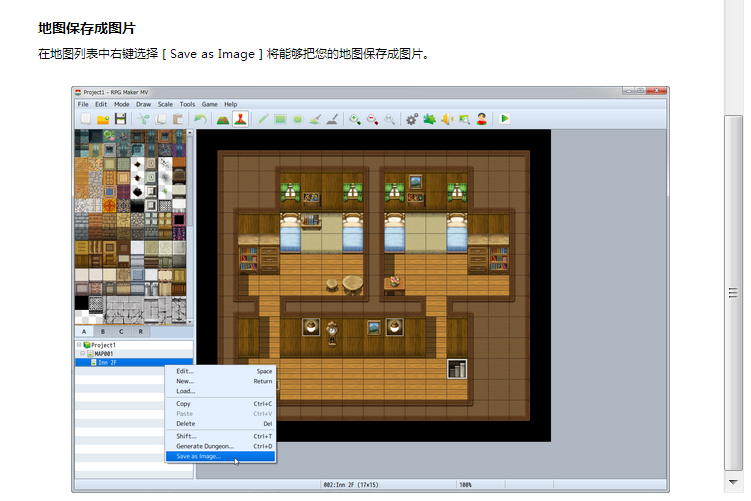This screenshot has height=501, width=751.
Task: Switch to Event mode icon
Action: (x=240, y=119)
